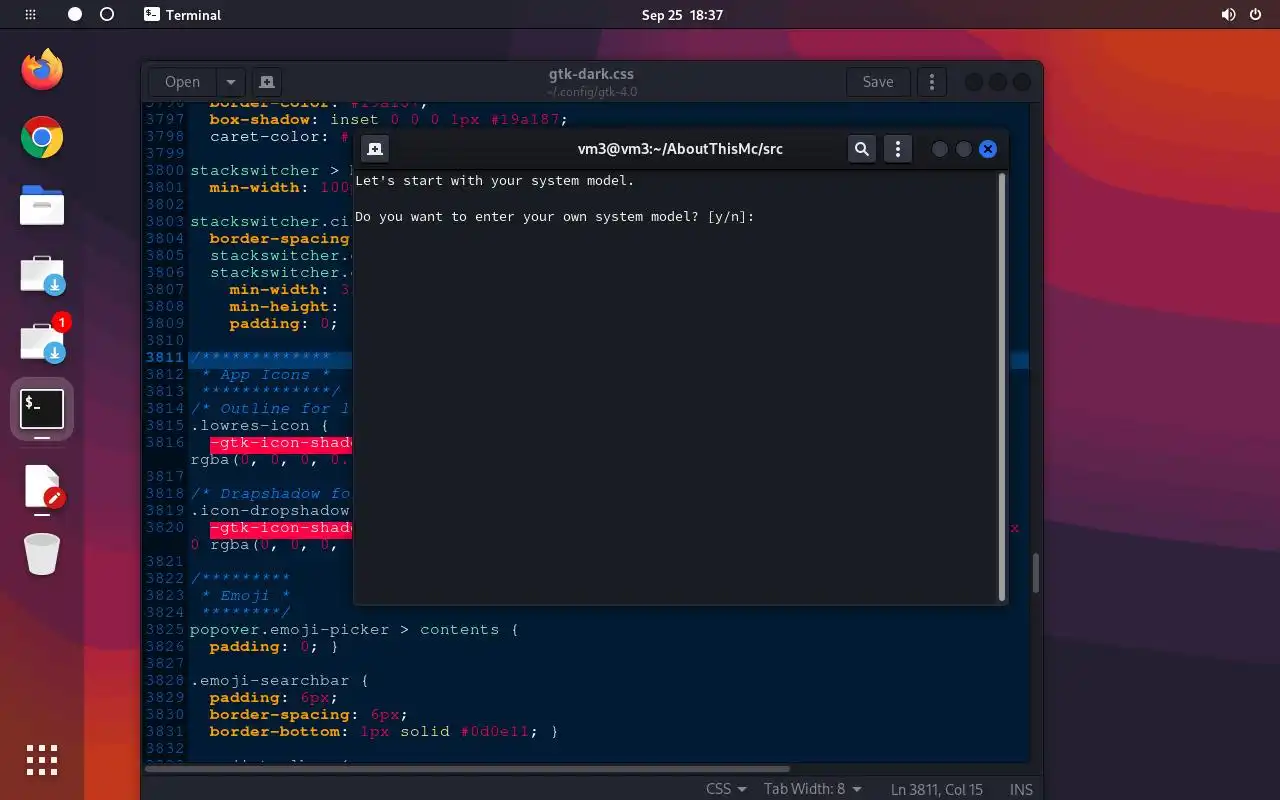Click the popover.emoji-picker line in editor

tap(355, 630)
